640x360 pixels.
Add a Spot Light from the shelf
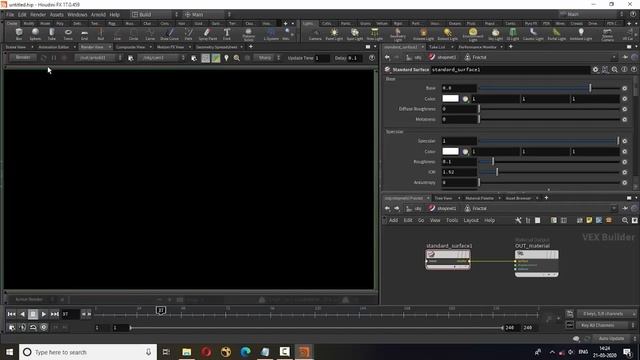pos(355,34)
